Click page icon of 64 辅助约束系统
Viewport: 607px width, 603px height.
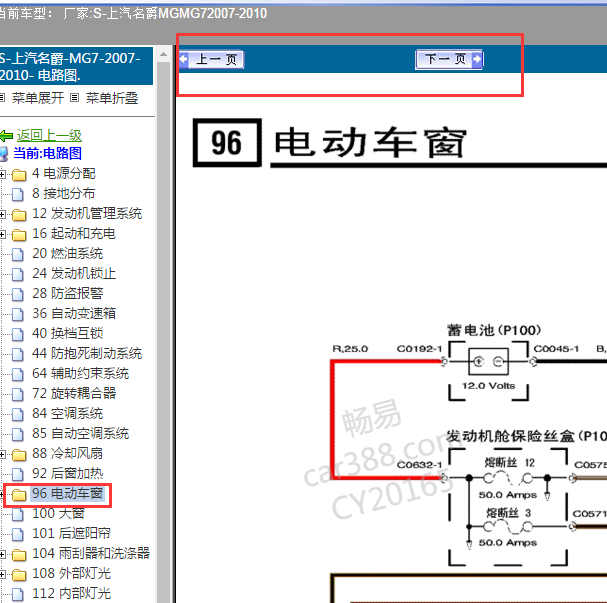coord(18,374)
